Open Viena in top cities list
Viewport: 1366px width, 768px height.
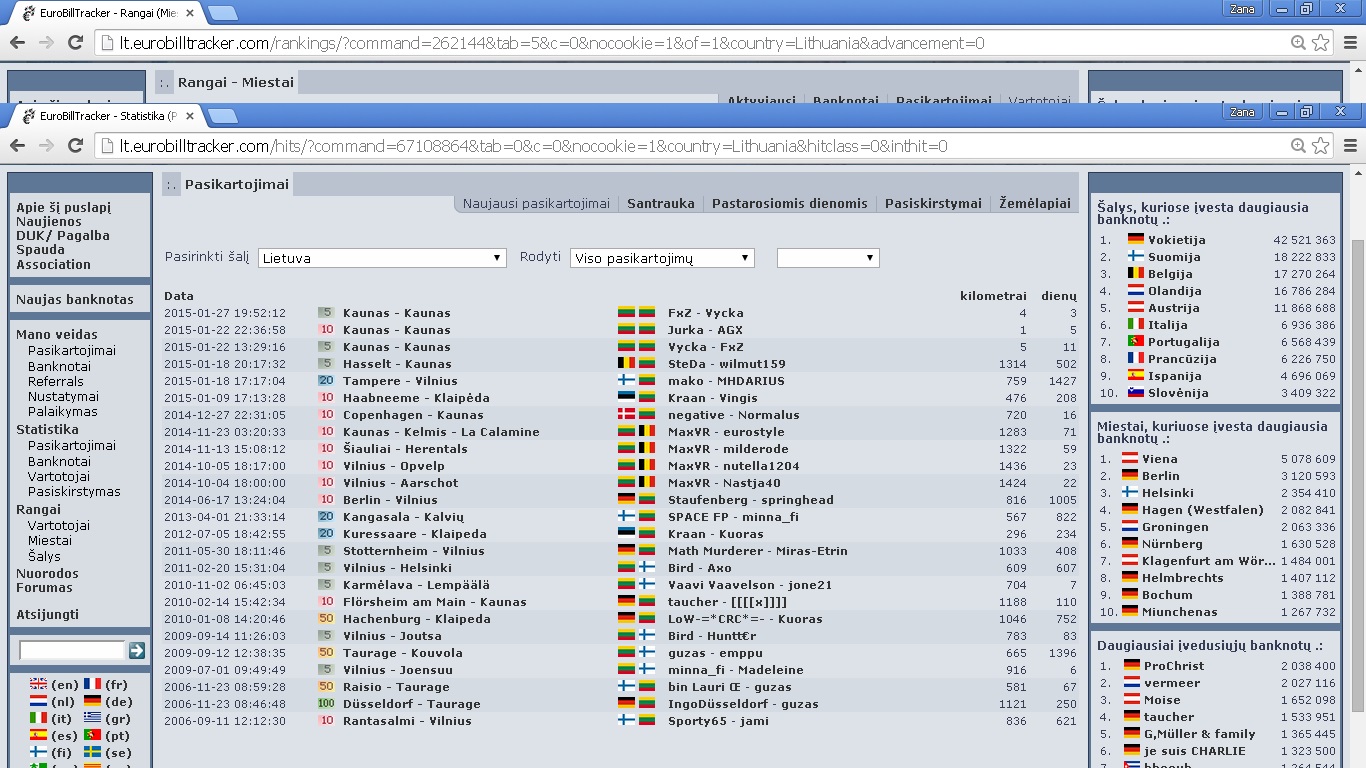[1160, 459]
